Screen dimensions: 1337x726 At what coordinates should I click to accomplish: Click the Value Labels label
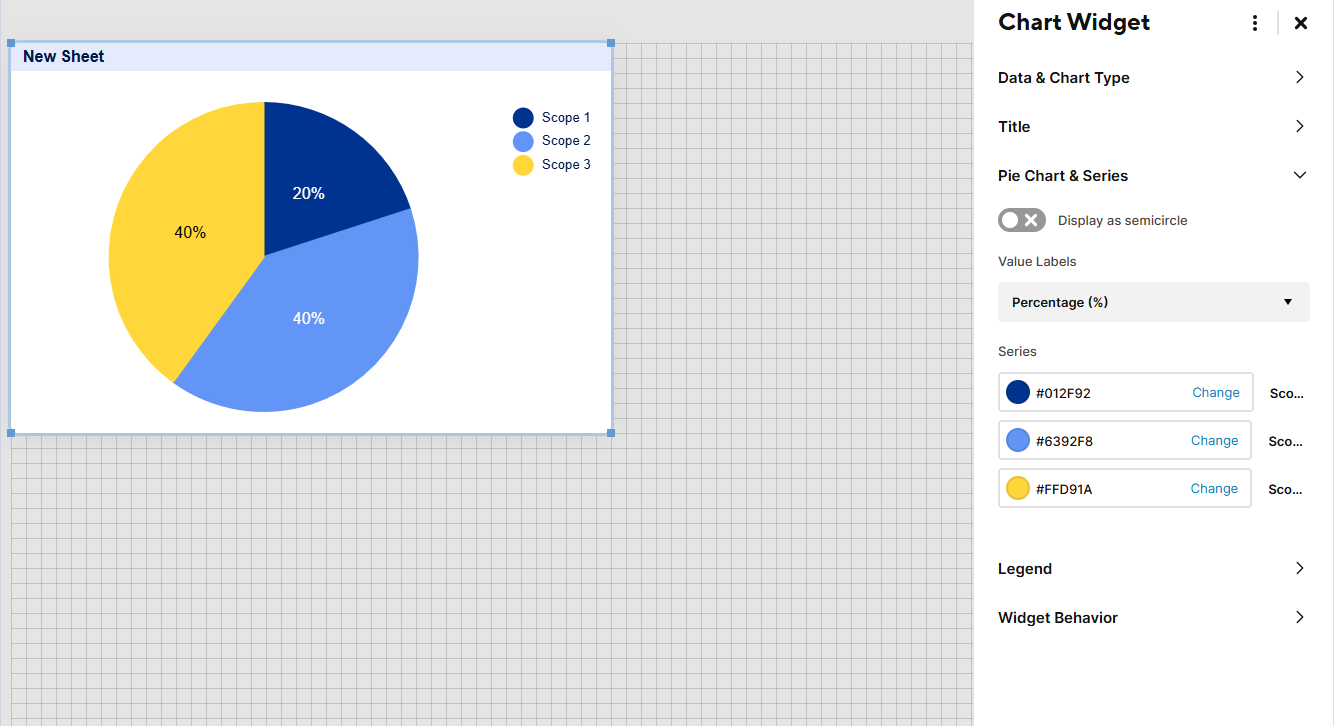(x=1037, y=262)
